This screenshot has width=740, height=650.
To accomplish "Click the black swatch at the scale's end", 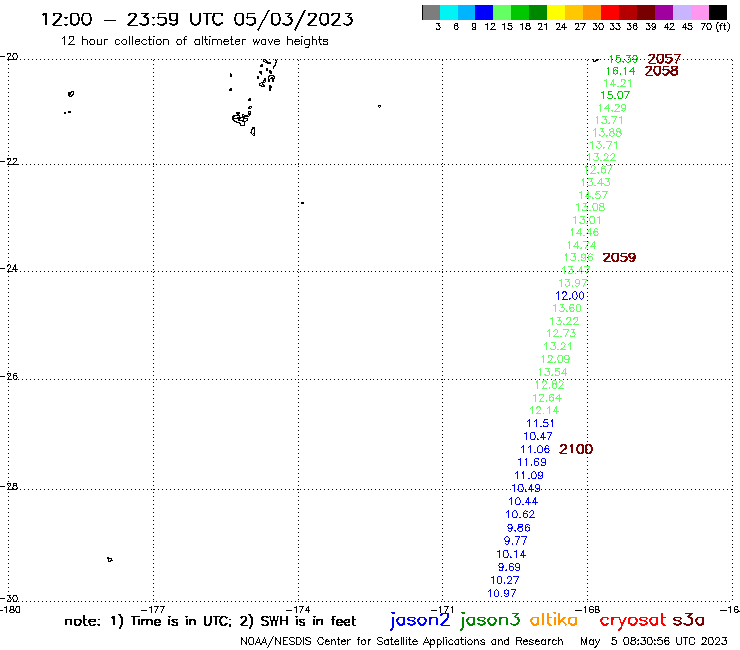I will coord(718,12).
